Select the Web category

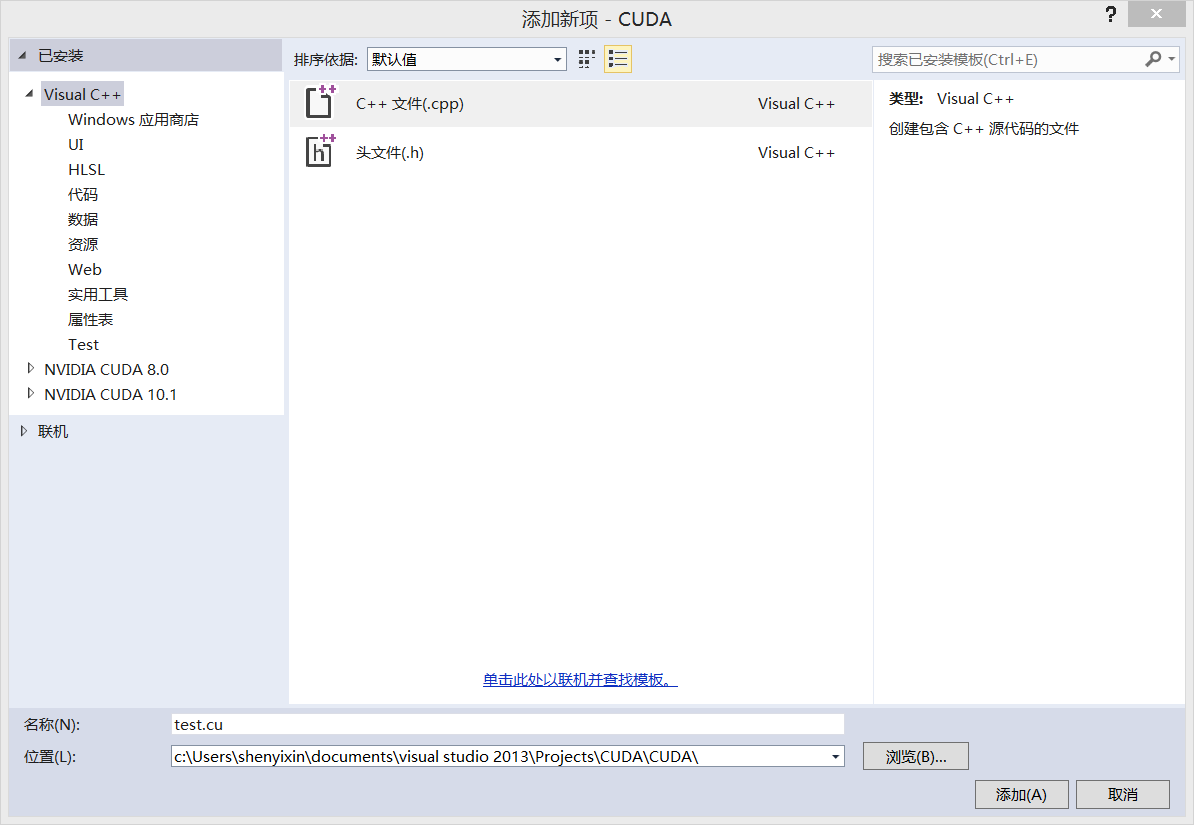pos(85,268)
